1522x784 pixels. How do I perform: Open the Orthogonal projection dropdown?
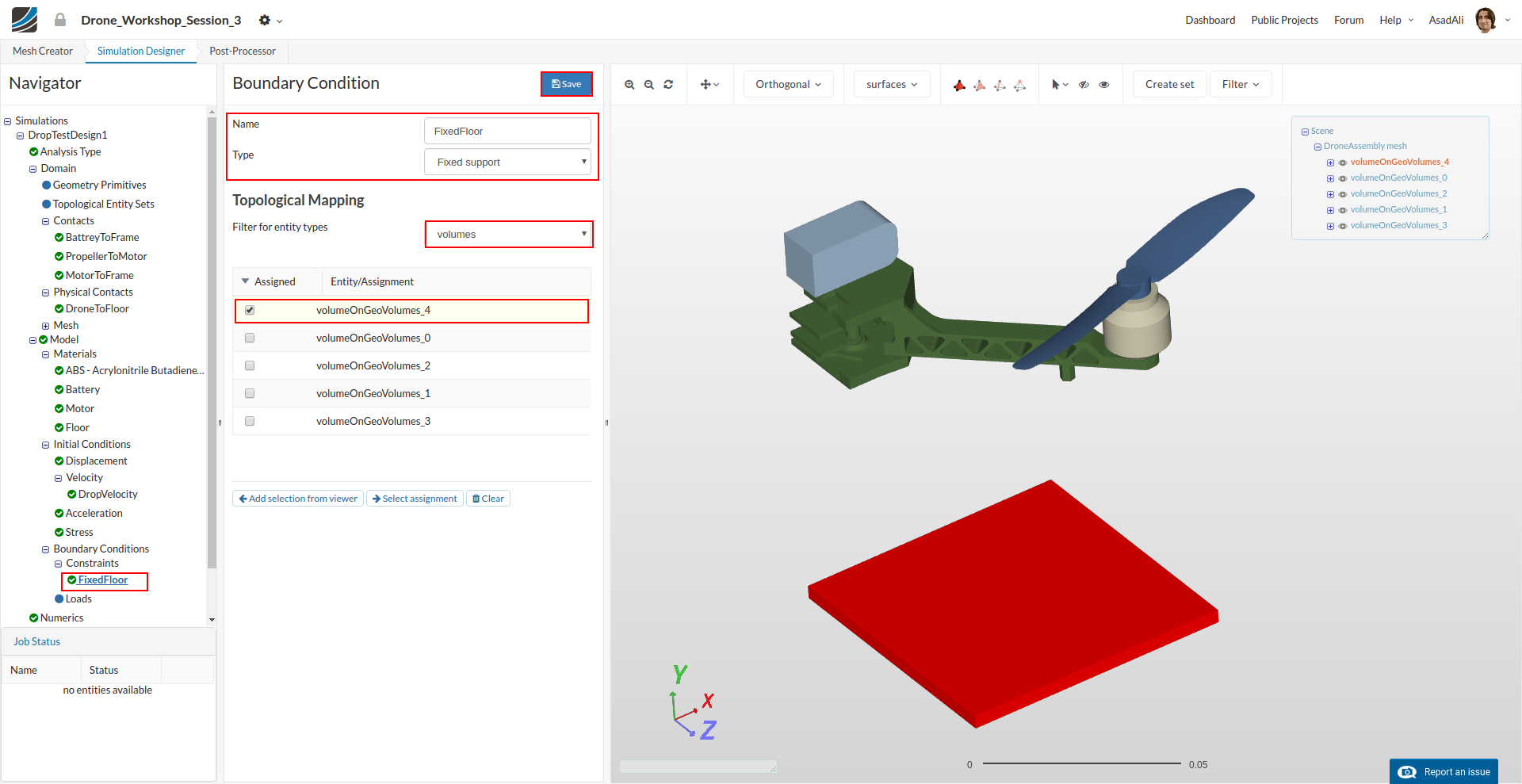pos(788,85)
